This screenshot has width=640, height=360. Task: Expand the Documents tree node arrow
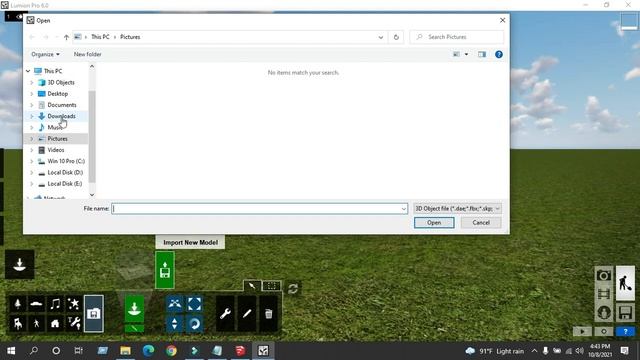point(32,105)
